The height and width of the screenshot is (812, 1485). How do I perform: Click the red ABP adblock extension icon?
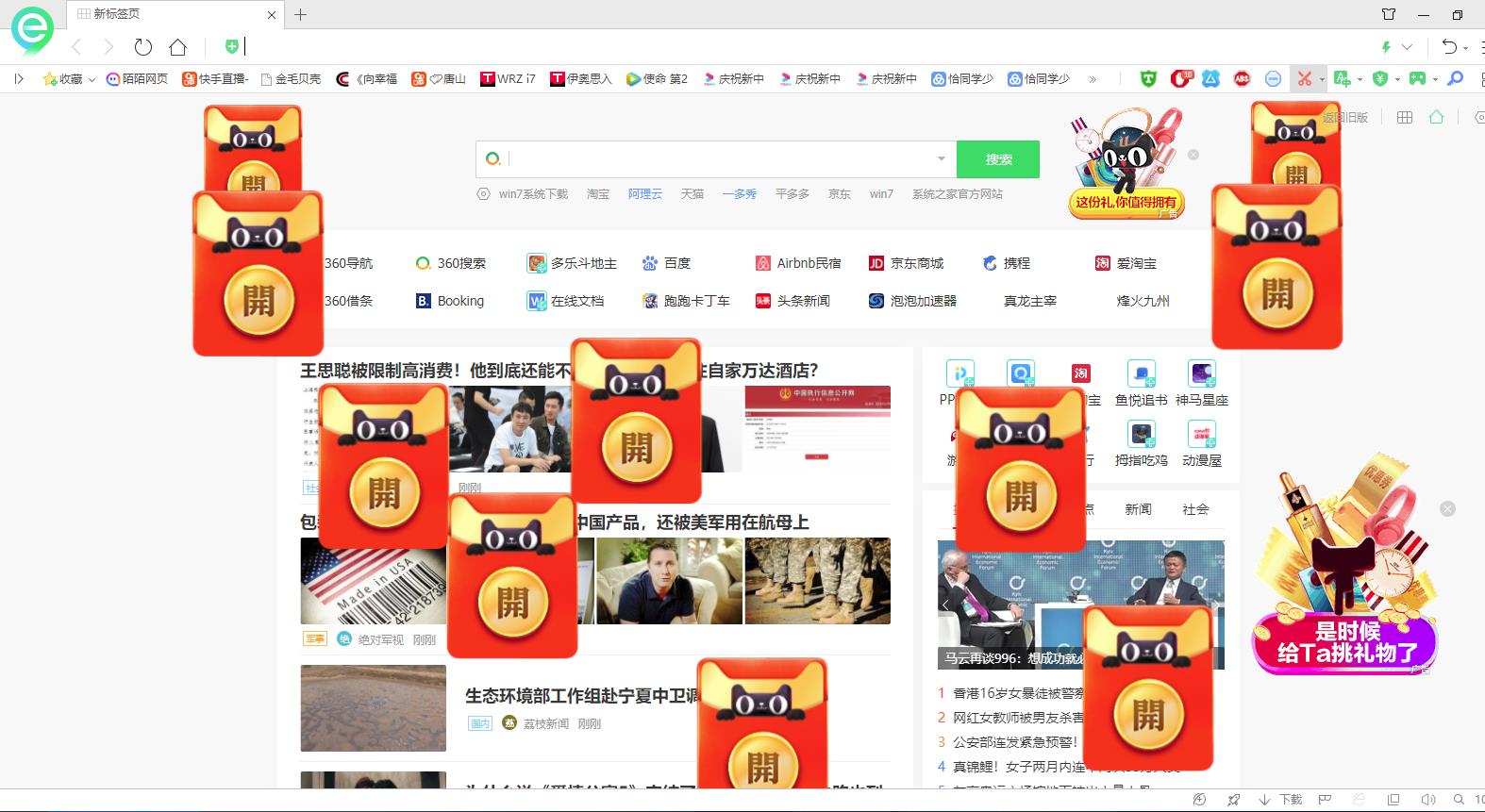1242,79
